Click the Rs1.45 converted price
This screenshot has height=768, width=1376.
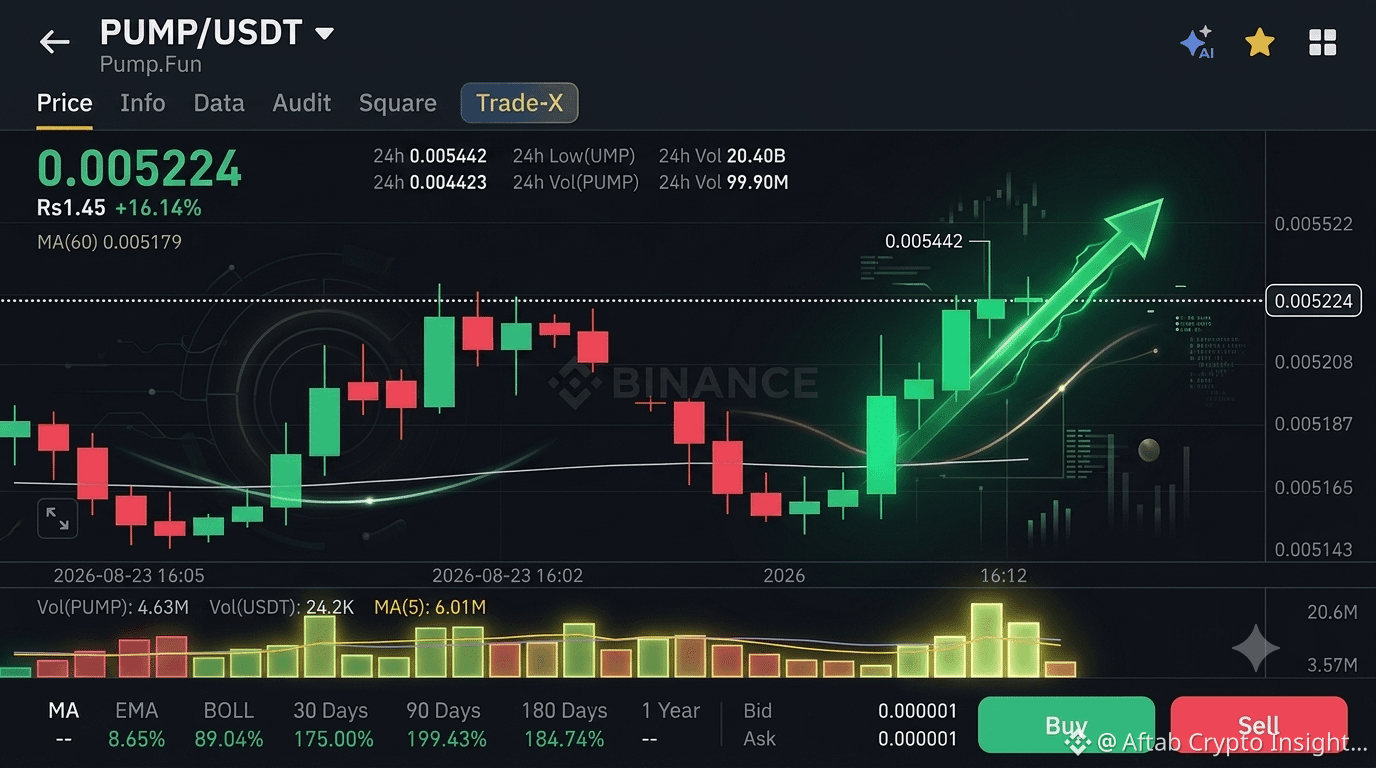tap(71, 208)
